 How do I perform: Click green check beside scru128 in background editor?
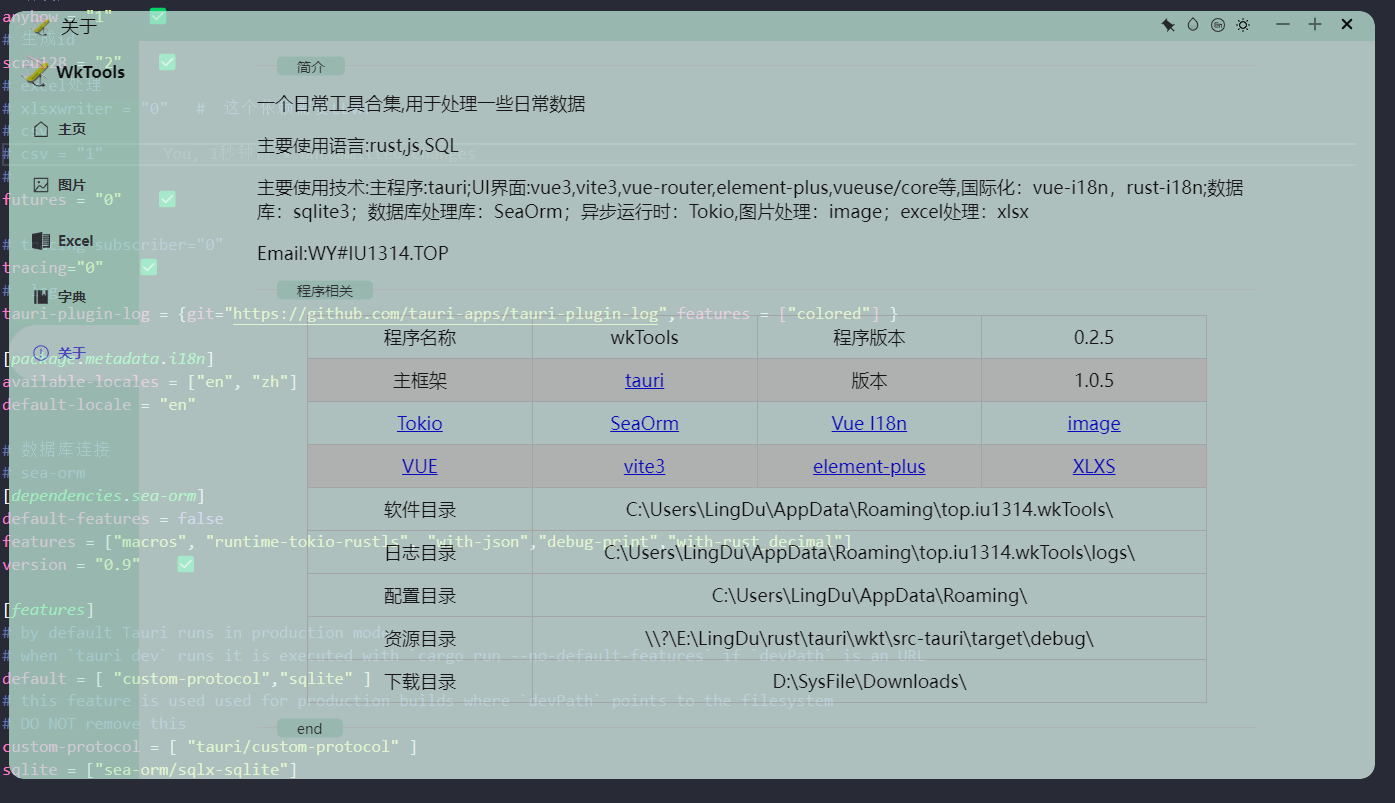pyautogui.click(x=167, y=62)
